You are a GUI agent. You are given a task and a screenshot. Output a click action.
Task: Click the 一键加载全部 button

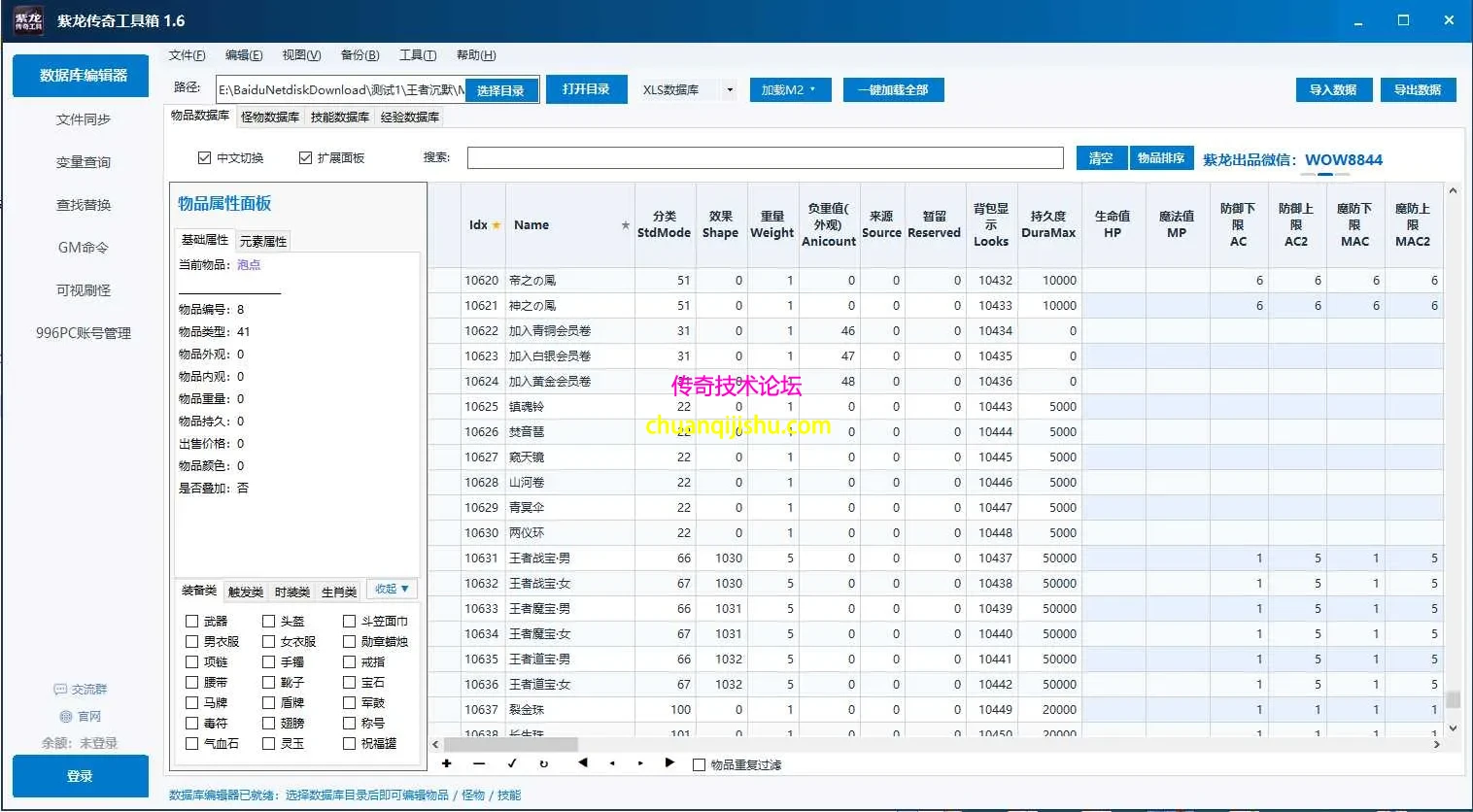point(894,90)
